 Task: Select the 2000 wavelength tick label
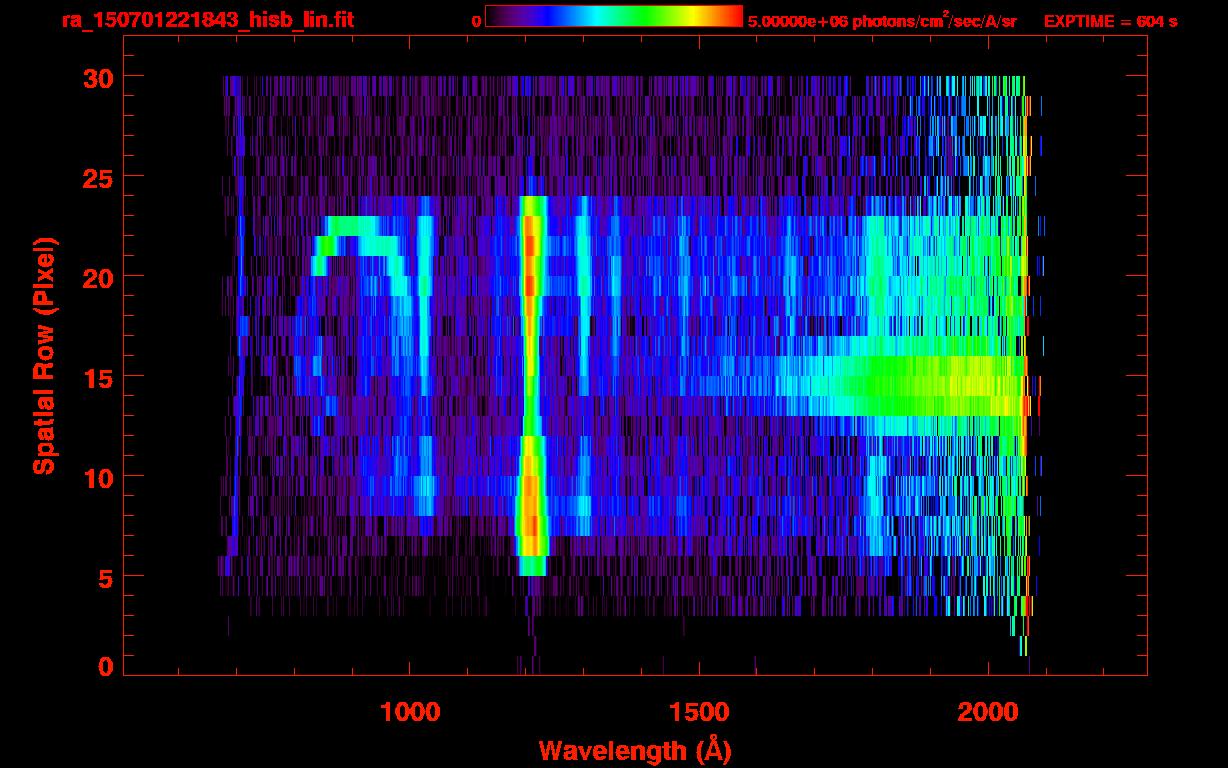[988, 712]
